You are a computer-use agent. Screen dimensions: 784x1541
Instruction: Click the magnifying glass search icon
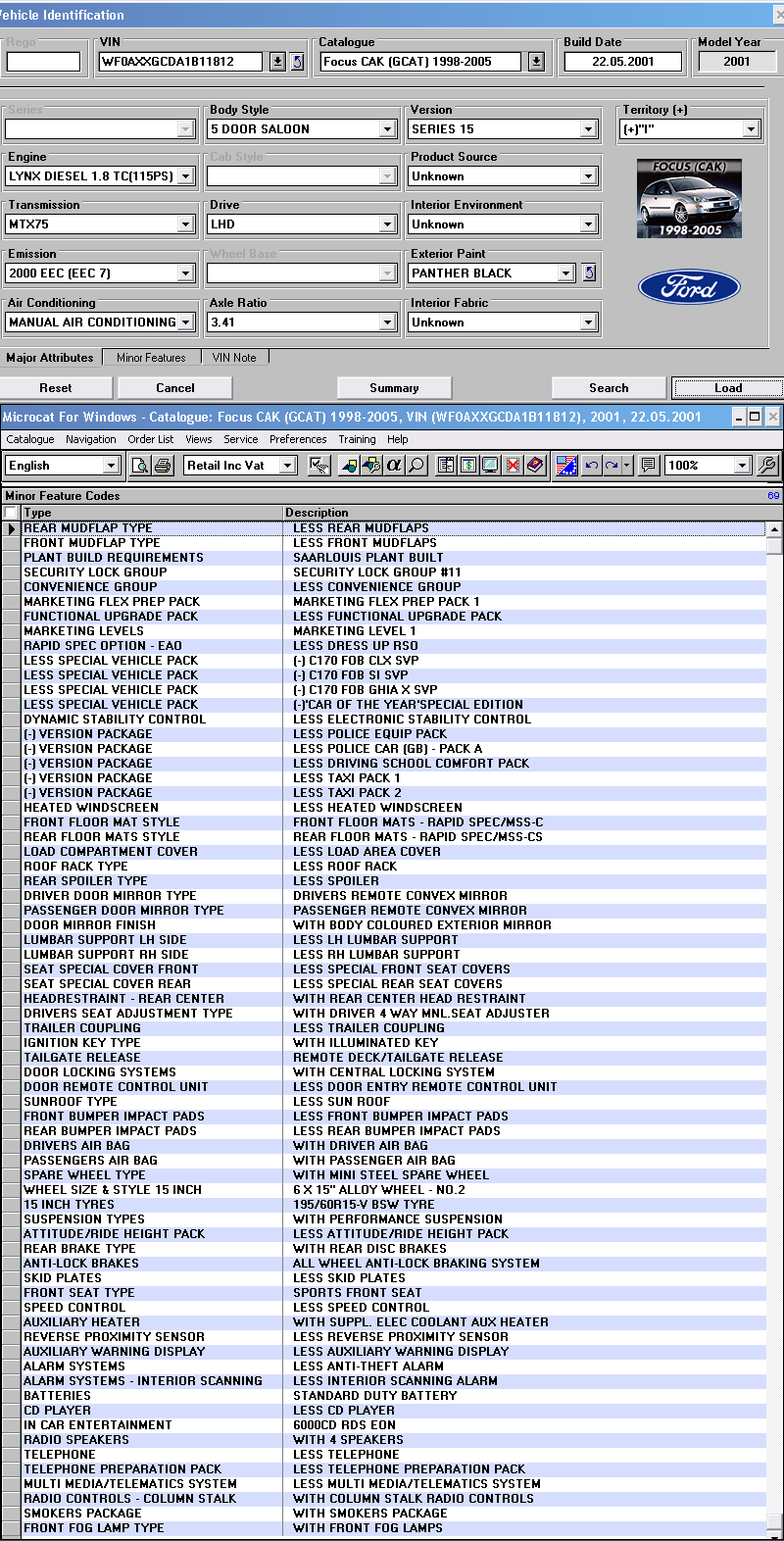pyautogui.click(x=416, y=466)
